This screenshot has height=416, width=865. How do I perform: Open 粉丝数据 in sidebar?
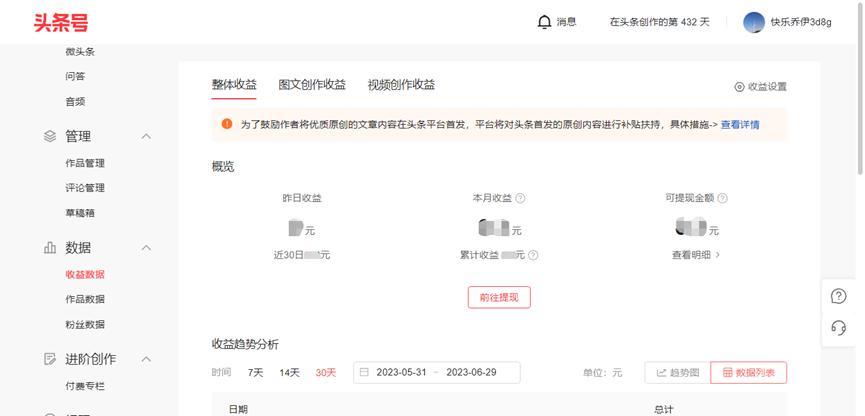[x=85, y=324]
